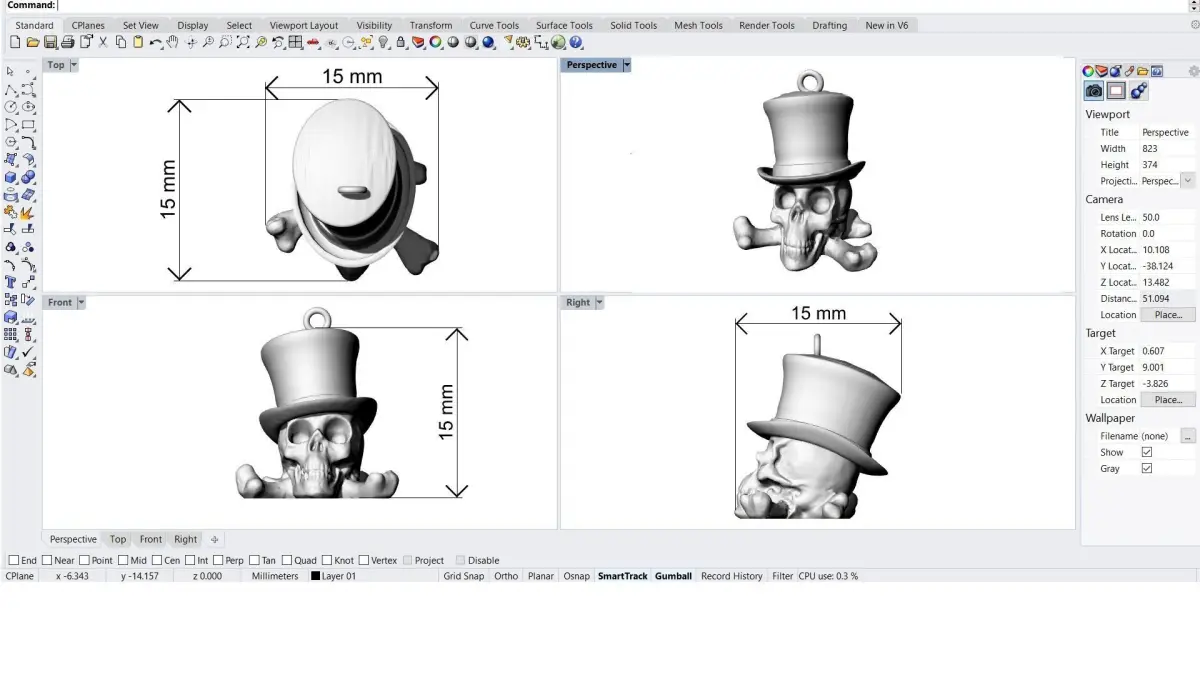Click the camera Location Place button
The width and height of the screenshot is (1200, 675).
coord(1168,314)
